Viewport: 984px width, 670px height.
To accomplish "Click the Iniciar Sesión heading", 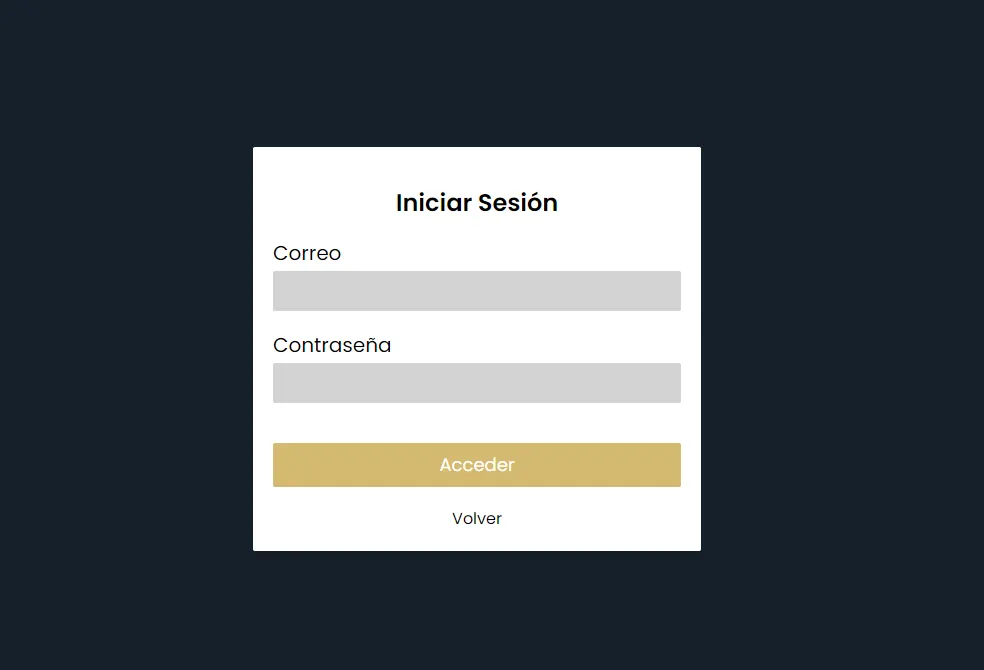I will tap(476, 203).
